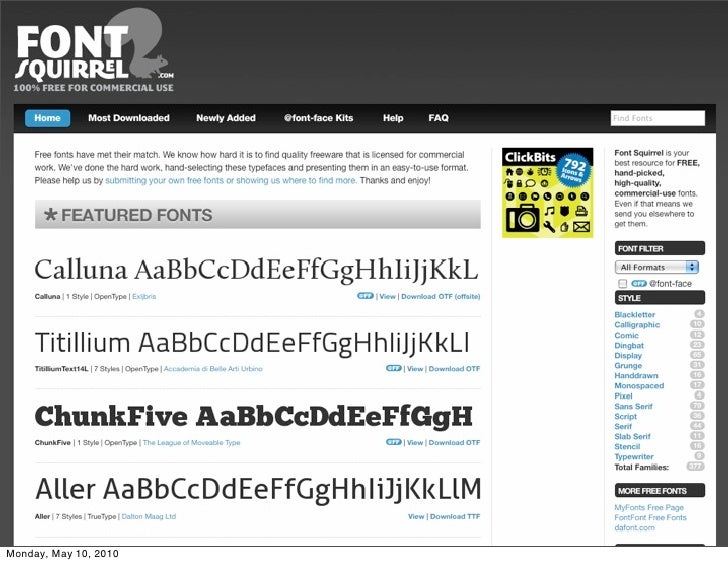Open the All Formats dropdown
728x564 pixels.
pyautogui.click(x=656, y=267)
